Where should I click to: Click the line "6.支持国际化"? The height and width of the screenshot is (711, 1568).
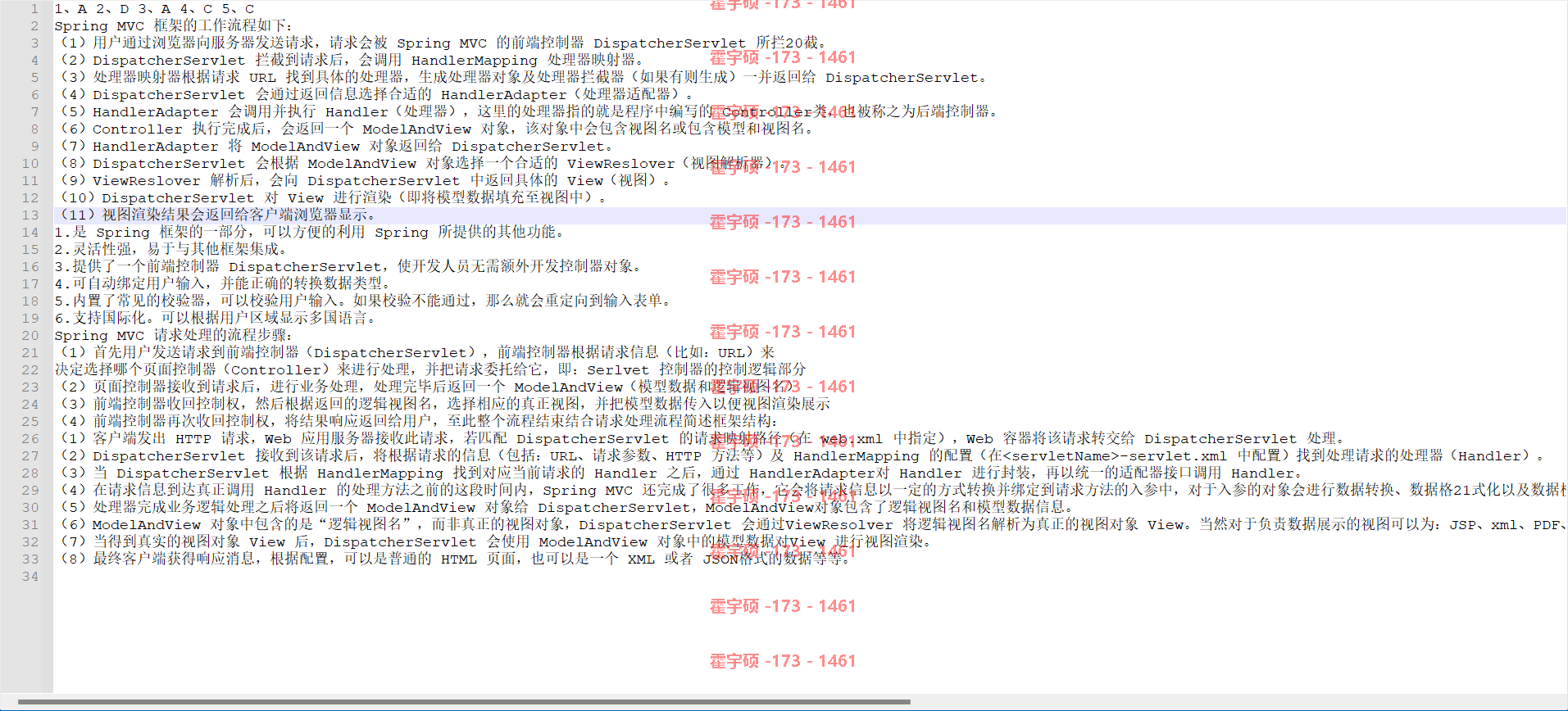coord(216,319)
